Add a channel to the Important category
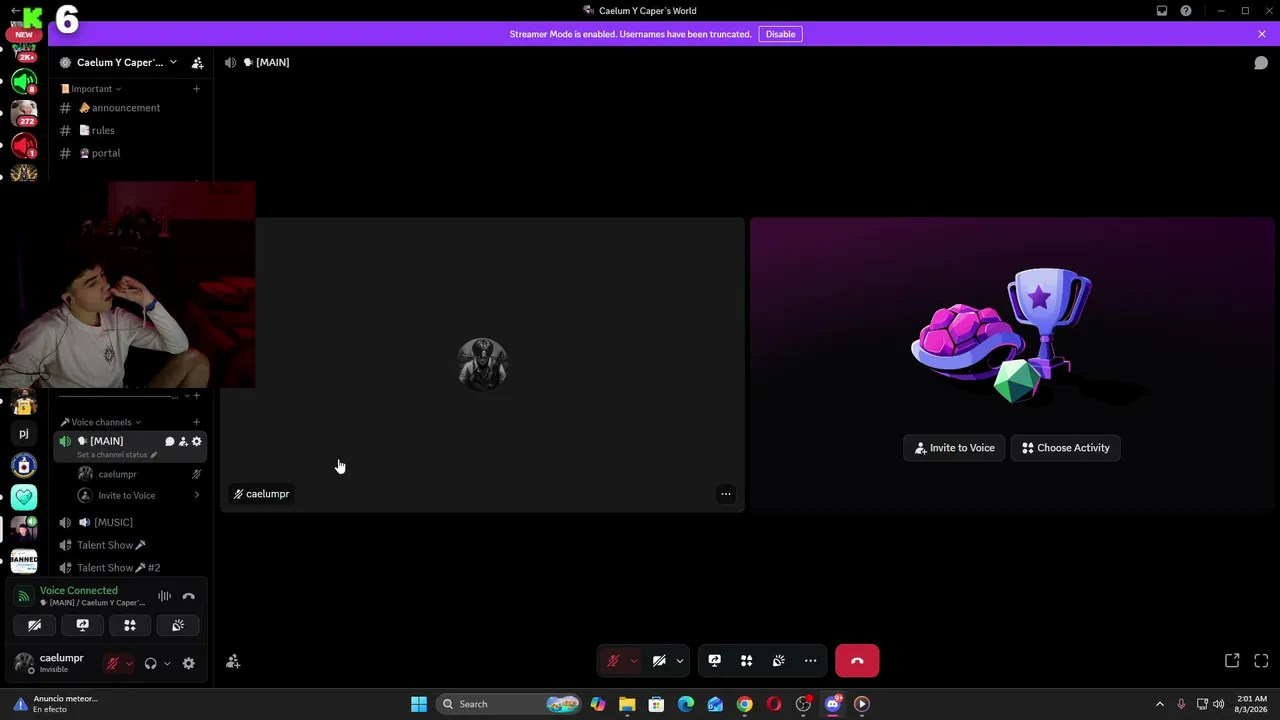Screen dimensions: 1280x720 click(x=196, y=89)
